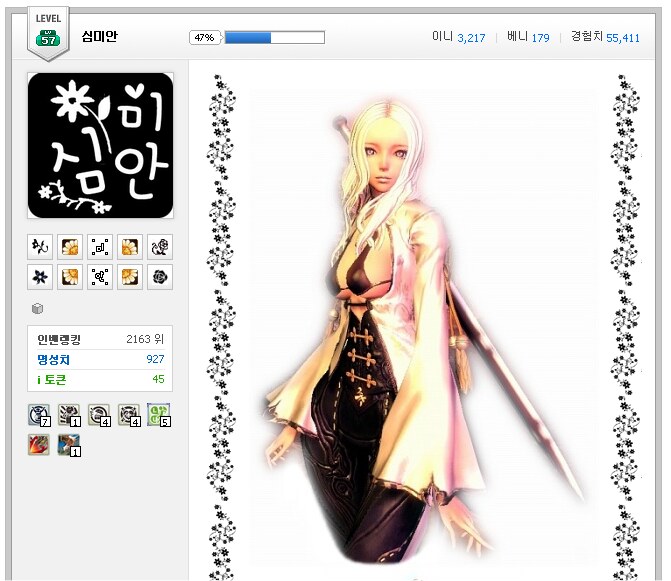671x581 pixels.
Task: Open the 이니 value 3,217 link
Action: point(471,38)
